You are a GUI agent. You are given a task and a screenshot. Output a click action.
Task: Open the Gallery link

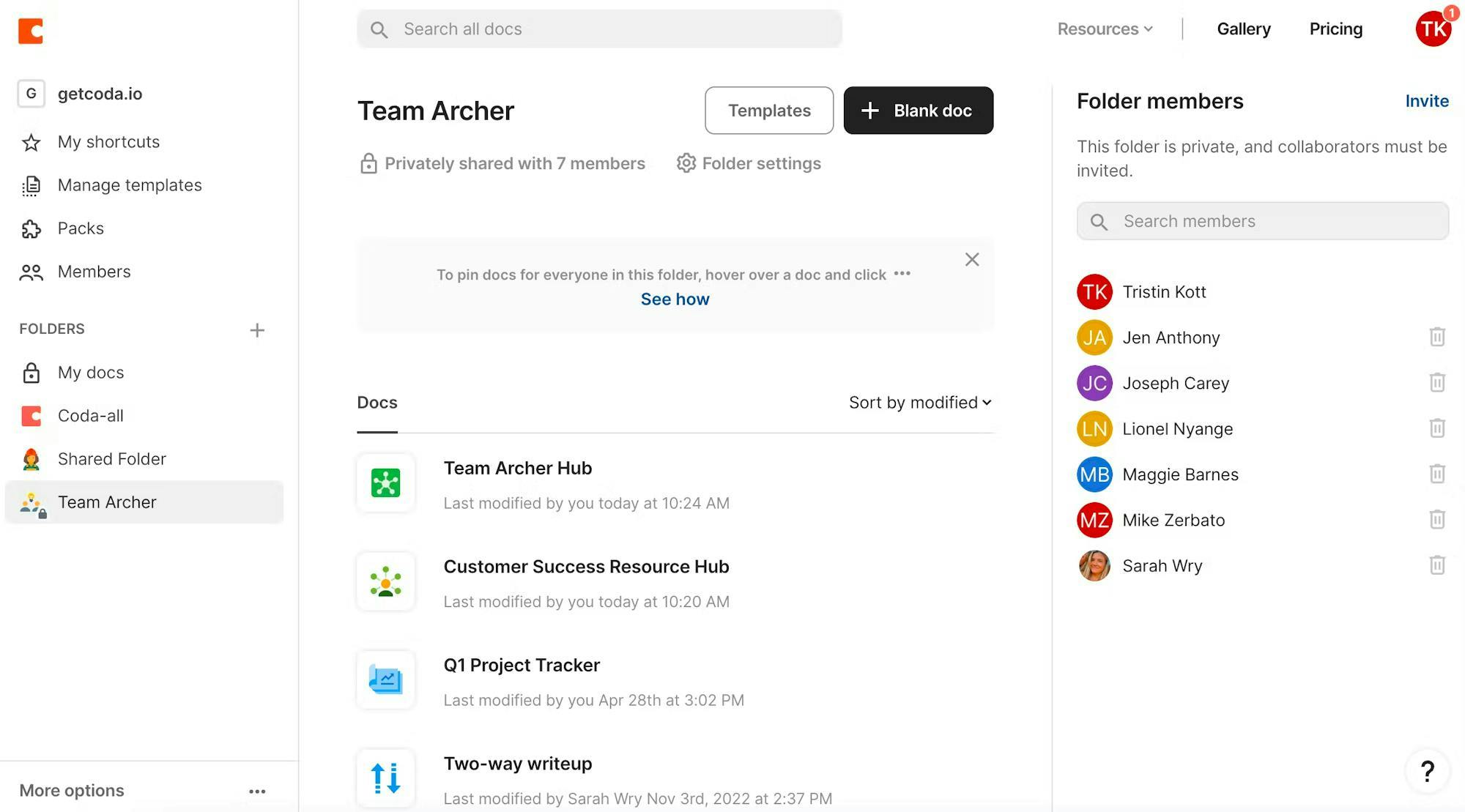tap(1244, 29)
